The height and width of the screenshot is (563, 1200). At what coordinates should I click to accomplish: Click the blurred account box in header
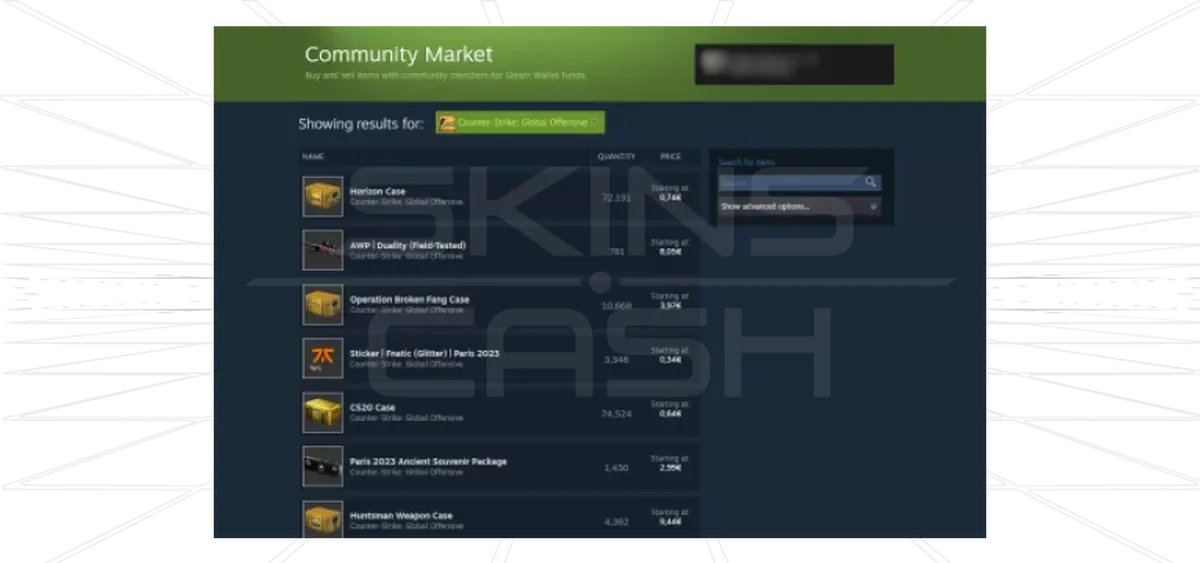794,64
